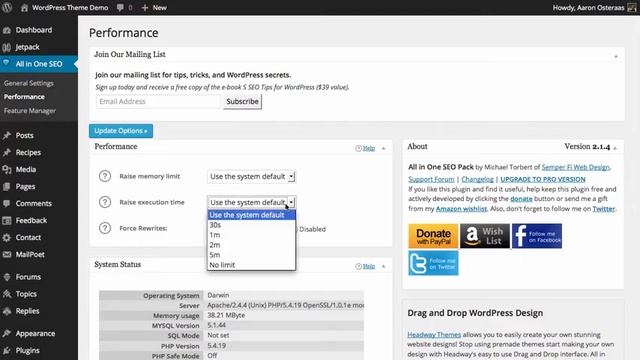The height and width of the screenshot is (360, 640).
Task: Close the Raise execution time dropdown arrow
Action: point(291,202)
